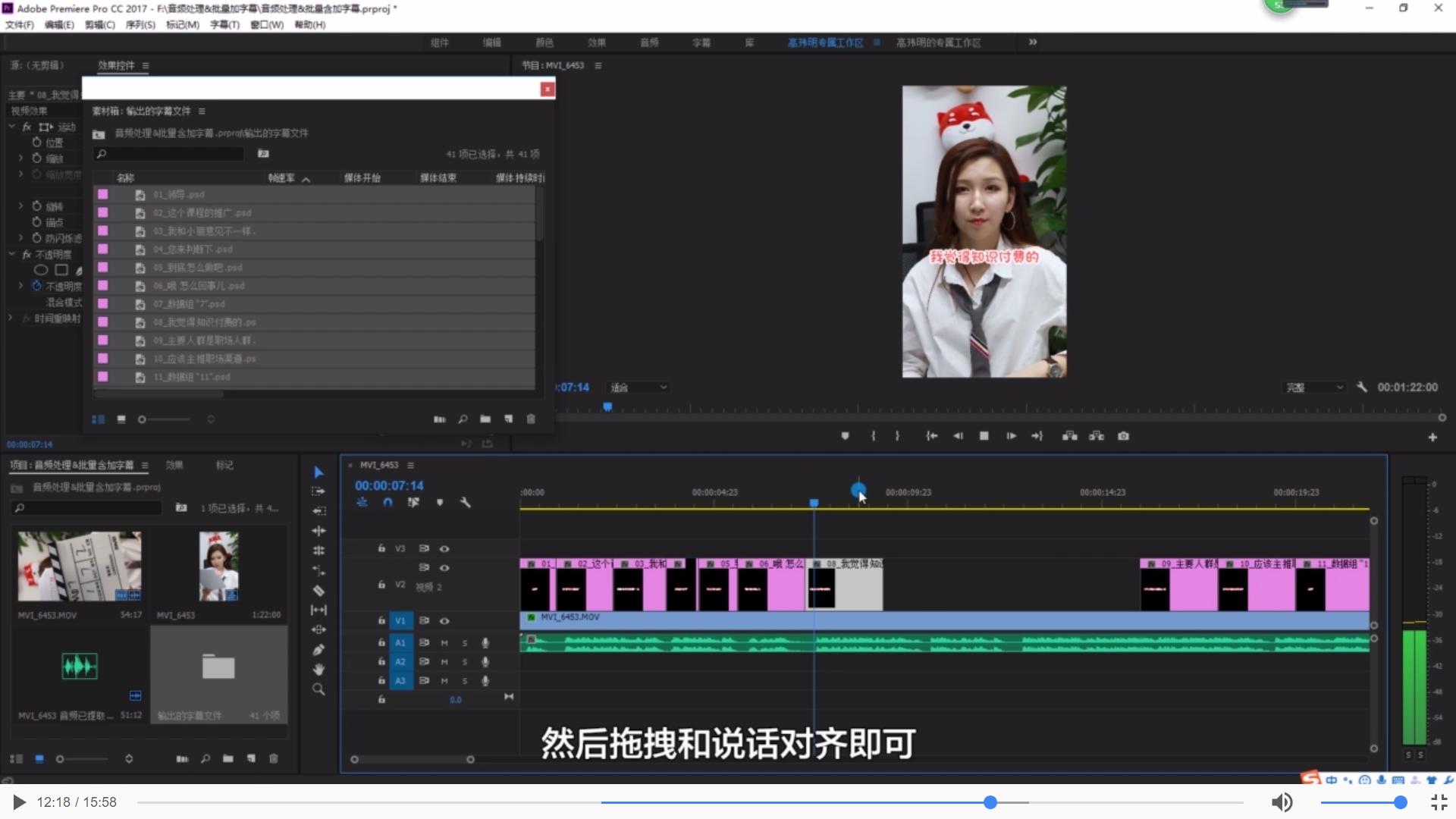Open the 适合 zoom level dropdown in Program monitor
The image size is (1456, 819).
[x=638, y=387]
